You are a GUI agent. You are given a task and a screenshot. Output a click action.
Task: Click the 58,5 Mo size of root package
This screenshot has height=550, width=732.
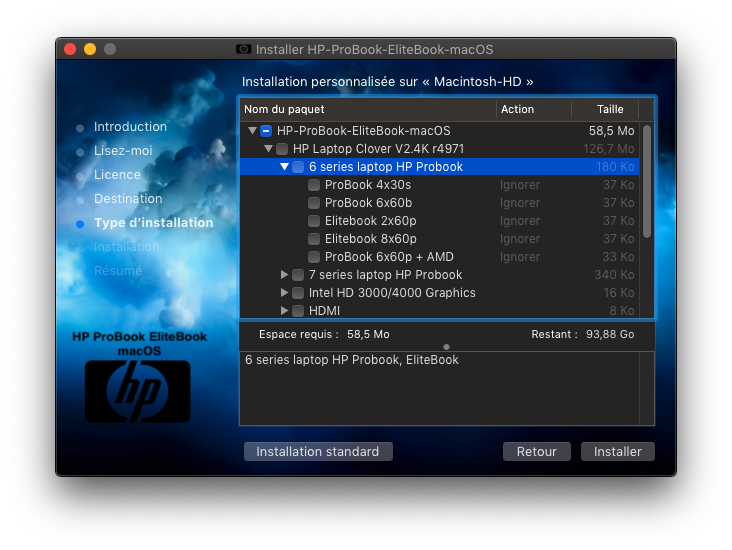(611, 131)
